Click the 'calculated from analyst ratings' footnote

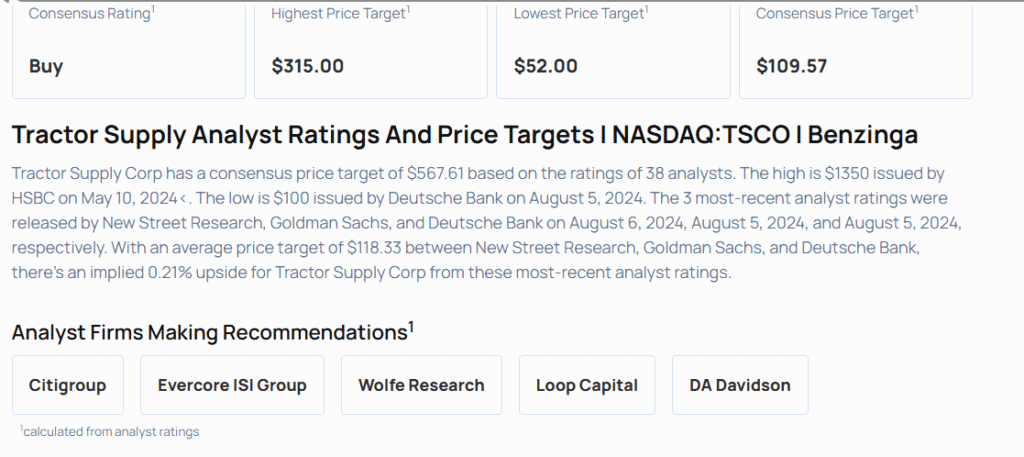(110, 432)
